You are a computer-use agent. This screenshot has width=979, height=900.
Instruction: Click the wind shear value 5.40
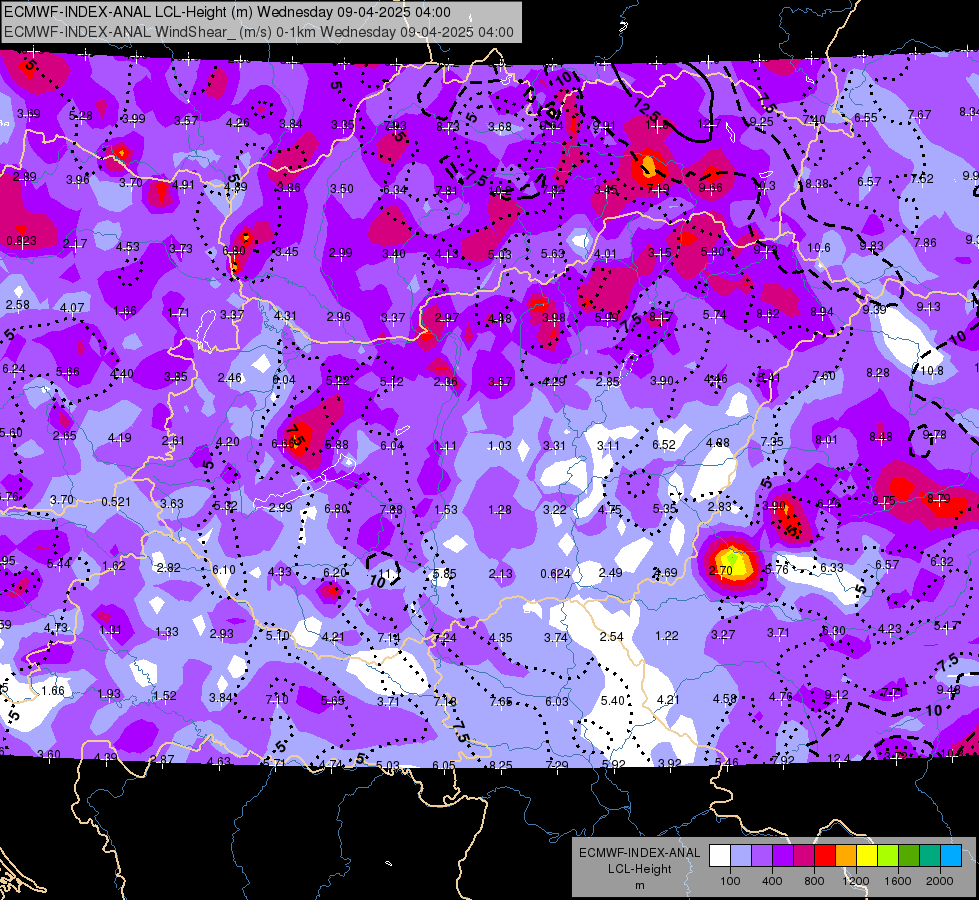(x=612, y=701)
